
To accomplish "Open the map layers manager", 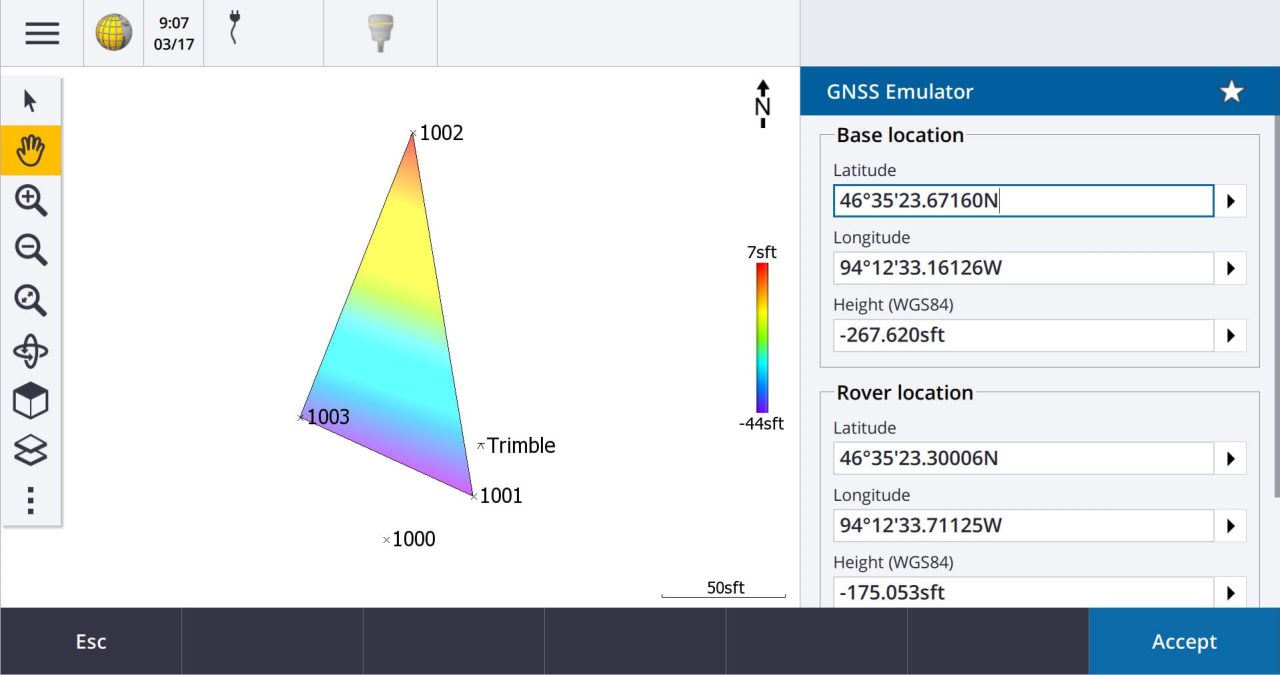I will 30,450.
